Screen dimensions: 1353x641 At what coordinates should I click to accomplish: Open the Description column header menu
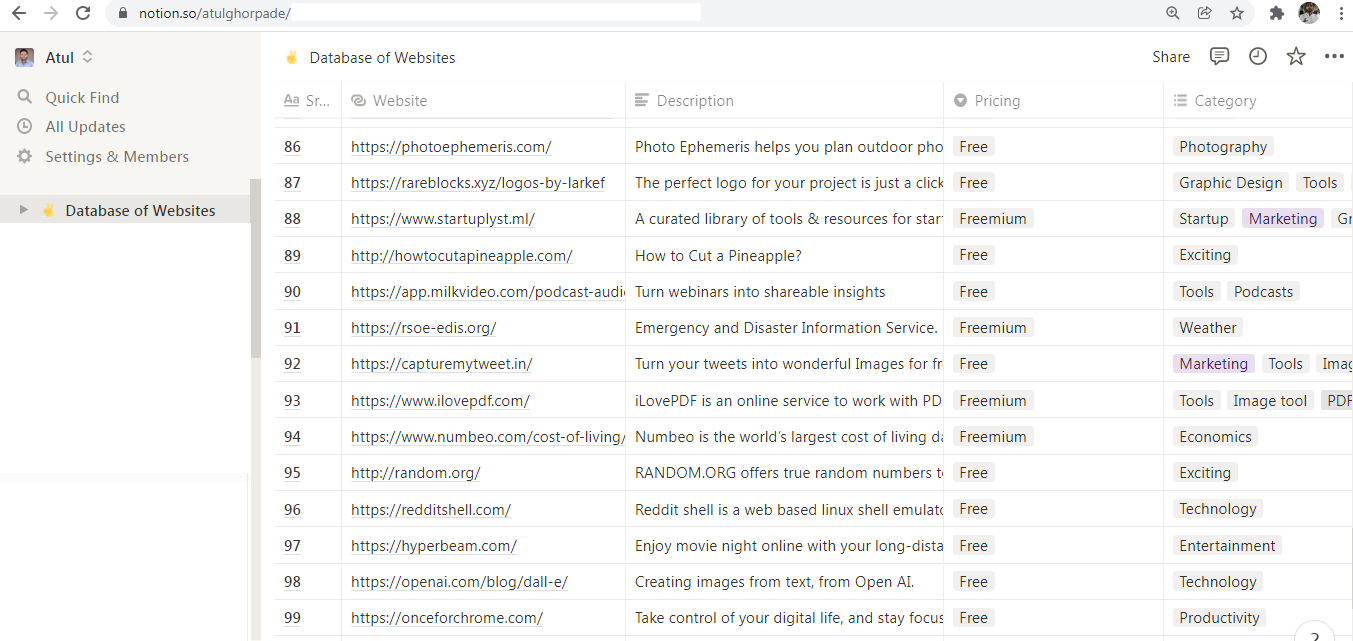coord(784,100)
